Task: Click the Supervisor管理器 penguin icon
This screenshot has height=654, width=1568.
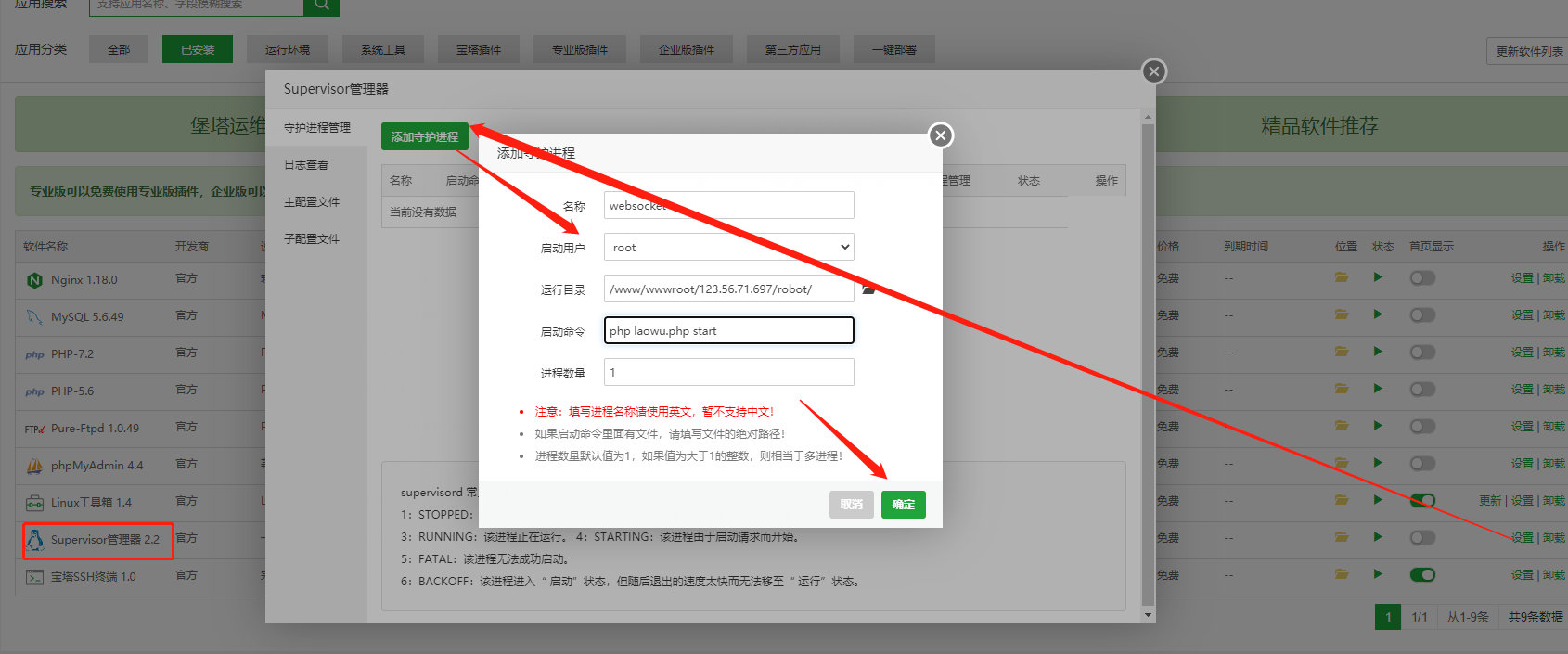Action: 35,539
